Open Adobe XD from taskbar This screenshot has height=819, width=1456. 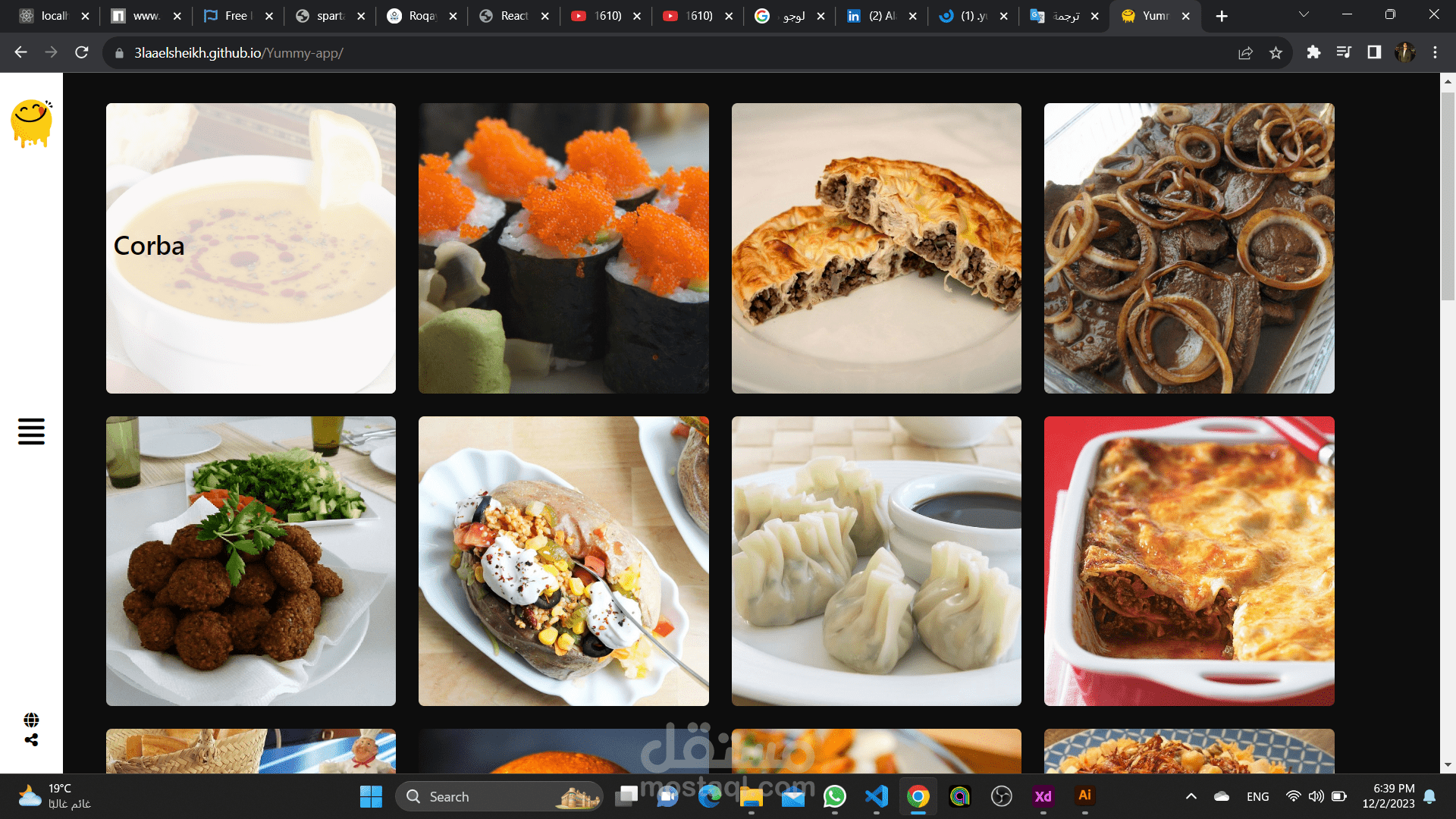click(1043, 796)
